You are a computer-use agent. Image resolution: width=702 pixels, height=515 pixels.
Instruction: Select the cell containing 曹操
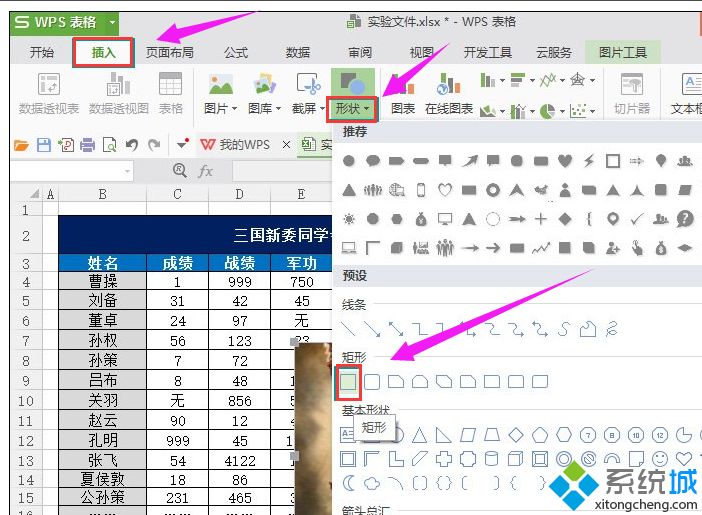click(103, 281)
